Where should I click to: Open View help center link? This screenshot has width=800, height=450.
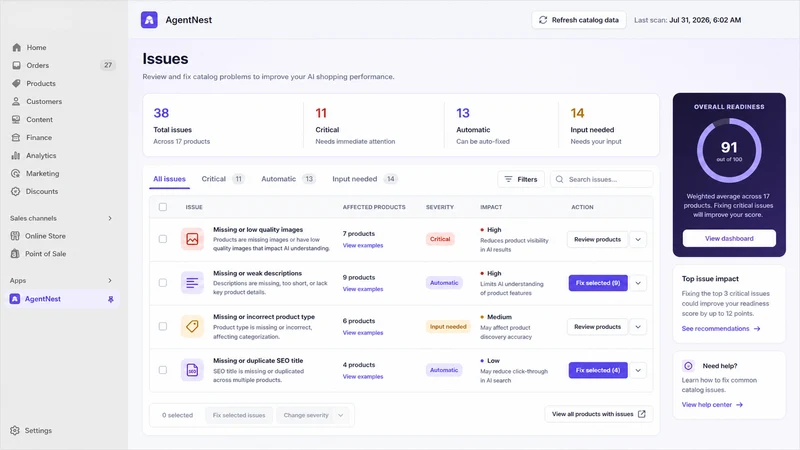(712, 405)
